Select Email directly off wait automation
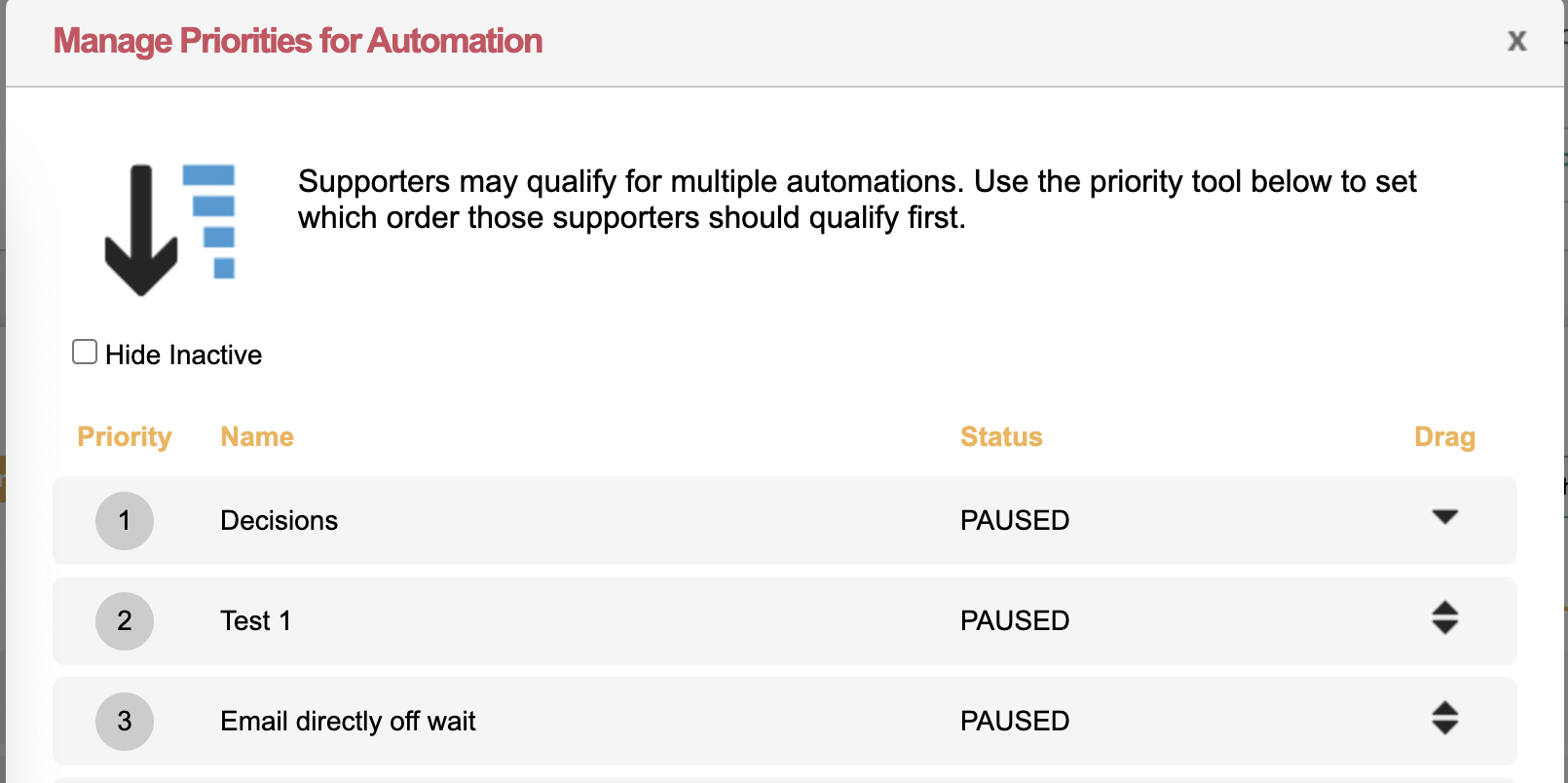The height and width of the screenshot is (783, 1568). (x=348, y=722)
